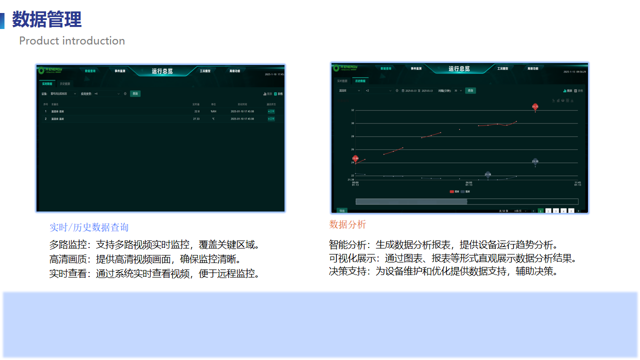Viewport: 640px width, 360px height.
Task: Click the red max-value marker on the chart
Action: (x=535, y=107)
